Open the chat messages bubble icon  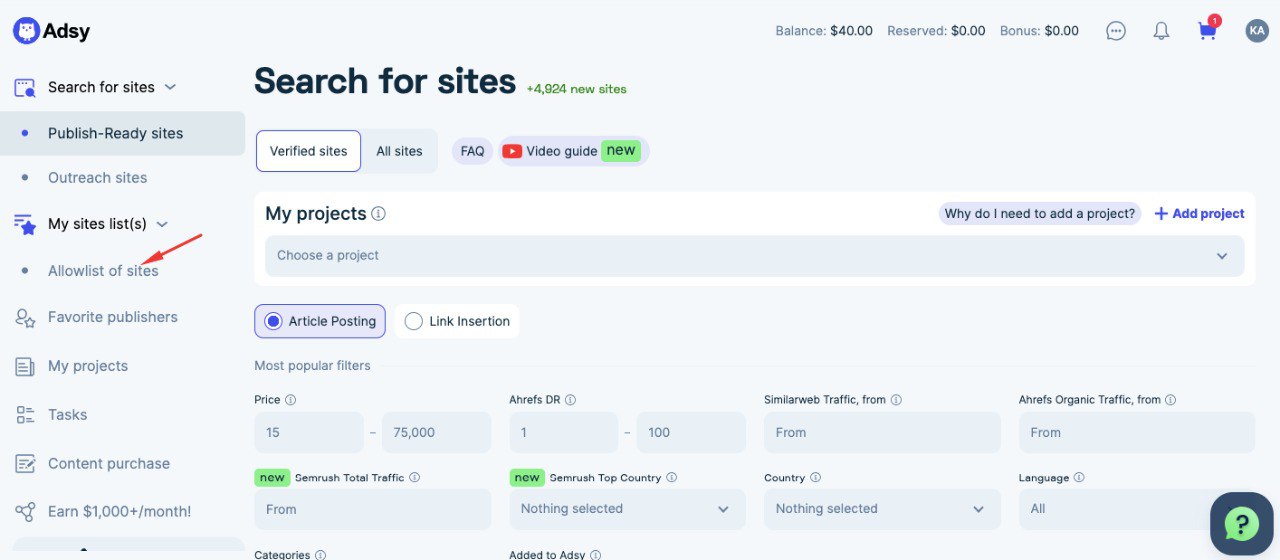click(1116, 31)
